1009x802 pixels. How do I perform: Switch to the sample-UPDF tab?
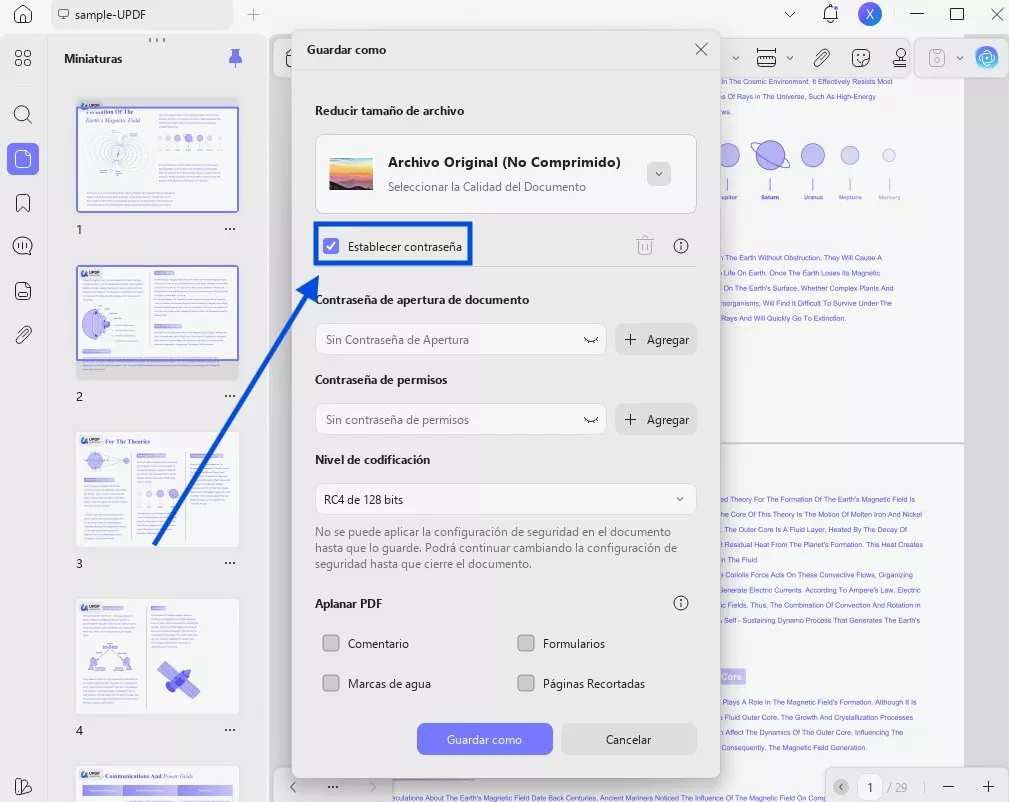[x=142, y=14]
